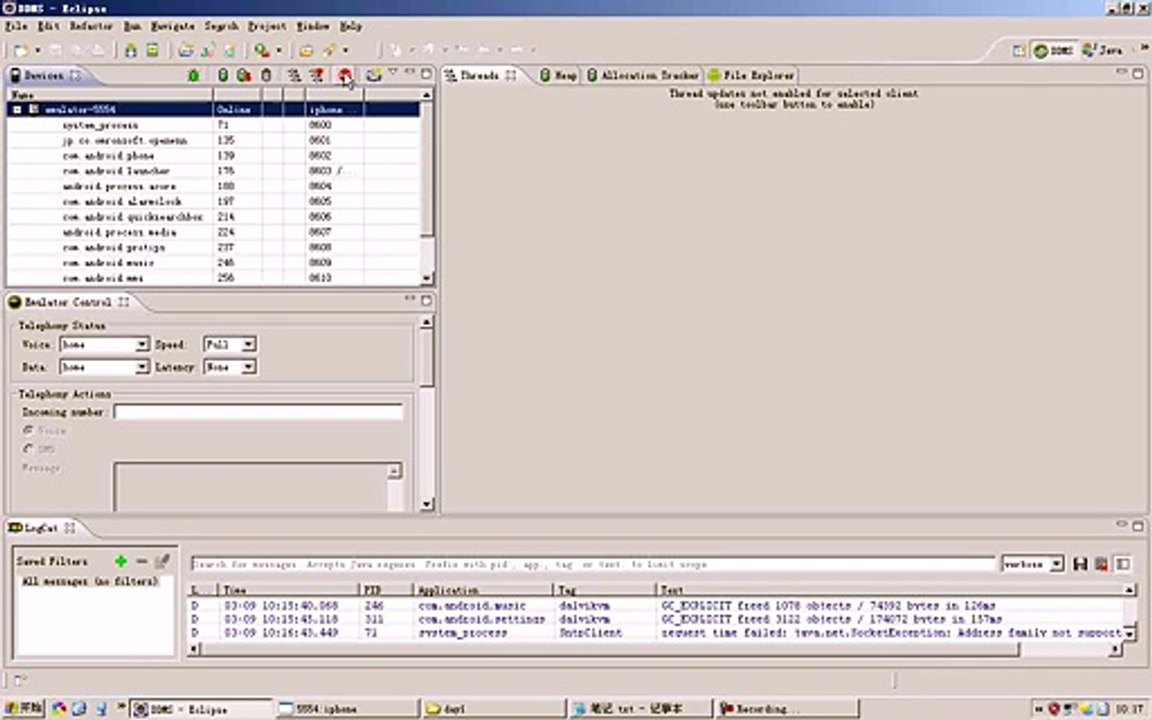Click the Run green play toolbar icon
Viewport: 1152px width, 720px height.
[261, 50]
